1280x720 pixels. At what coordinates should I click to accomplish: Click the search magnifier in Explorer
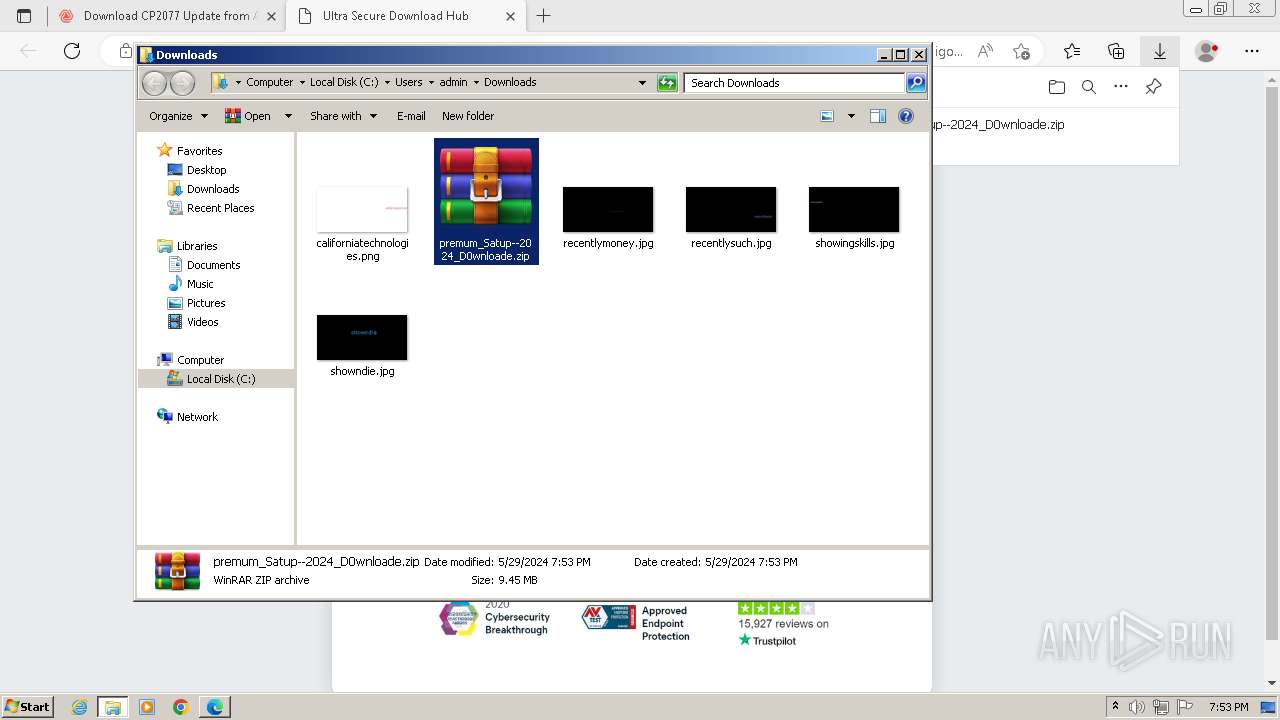tap(916, 83)
